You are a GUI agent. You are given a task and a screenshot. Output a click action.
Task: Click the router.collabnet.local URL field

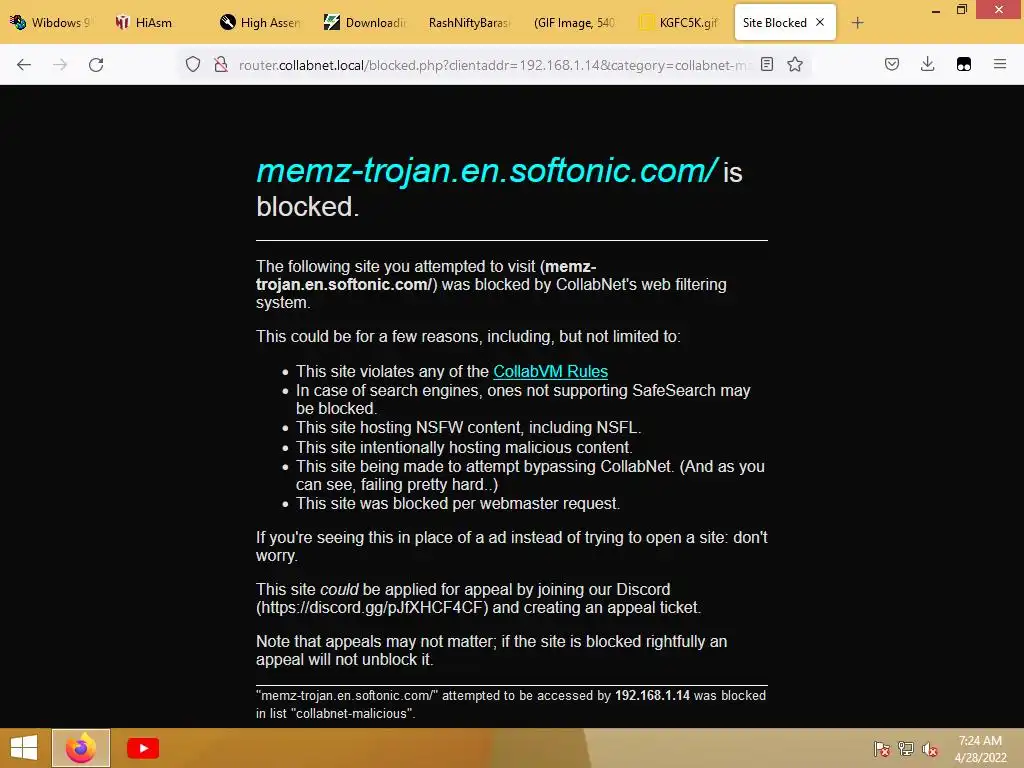tap(494, 65)
